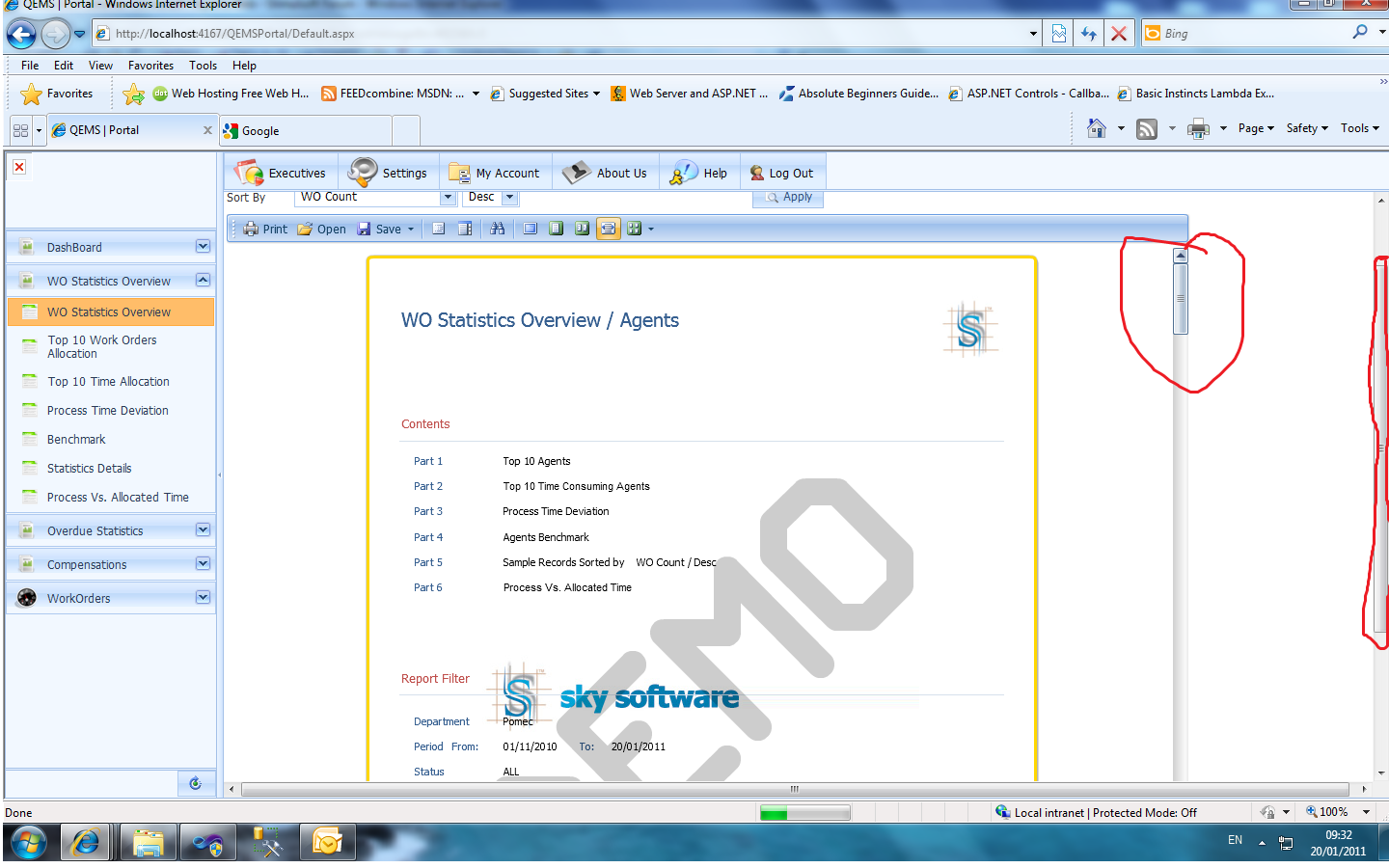
Task: Click Part 5 contents link
Action: point(428,562)
